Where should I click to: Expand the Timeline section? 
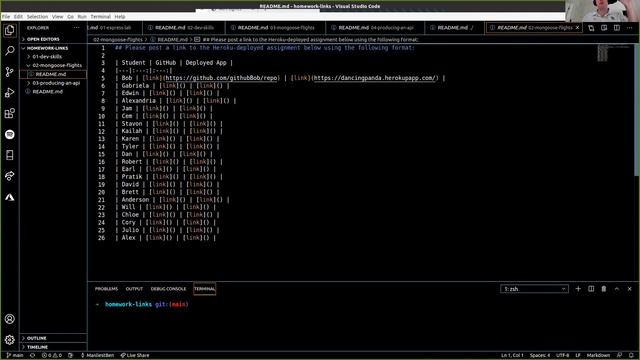click(37, 347)
